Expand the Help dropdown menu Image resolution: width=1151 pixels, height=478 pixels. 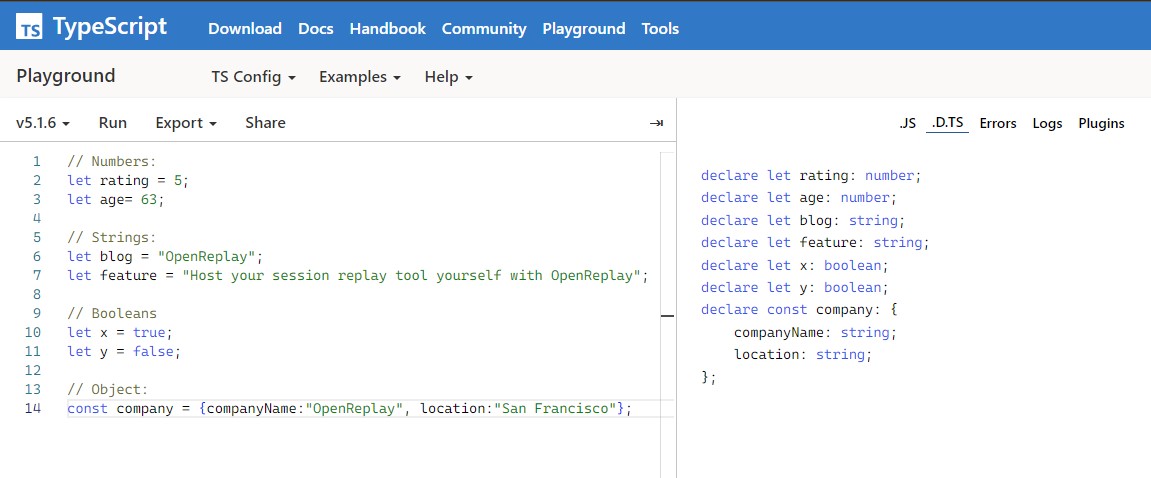pos(449,76)
